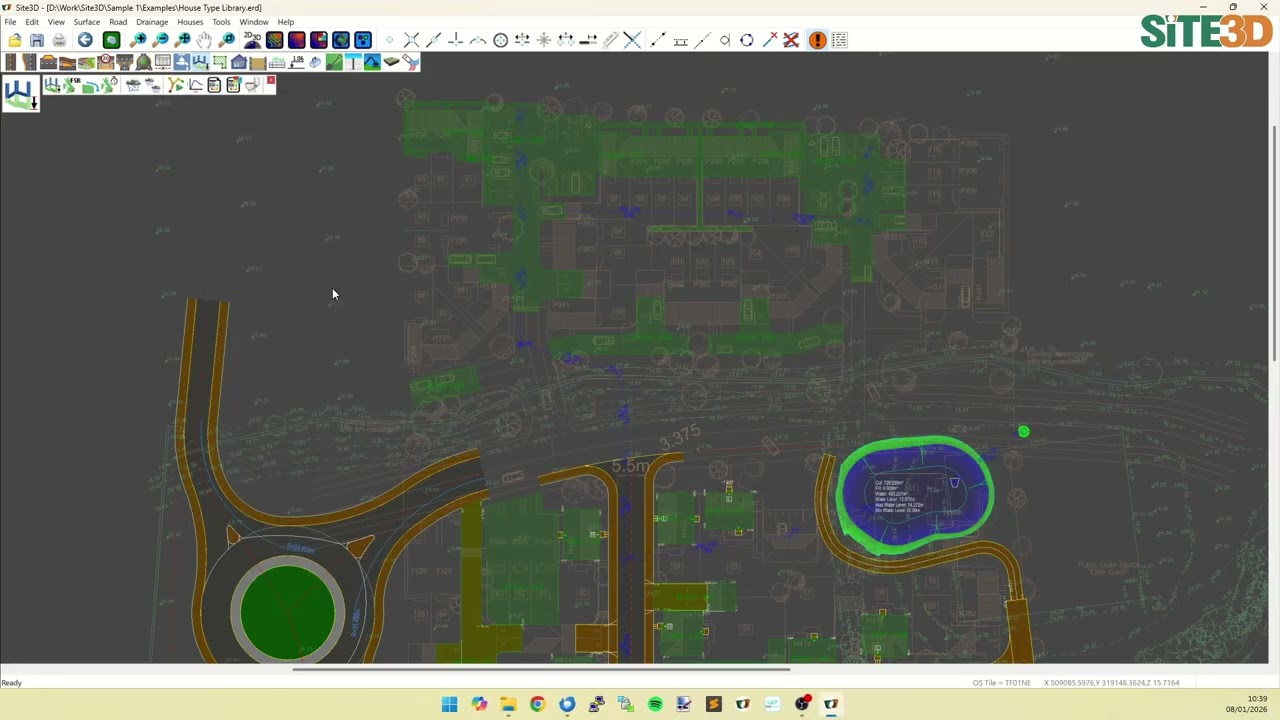Click the green roundabout centre island
This screenshot has width=1280, height=720.
pyautogui.click(x=288, y=612)
